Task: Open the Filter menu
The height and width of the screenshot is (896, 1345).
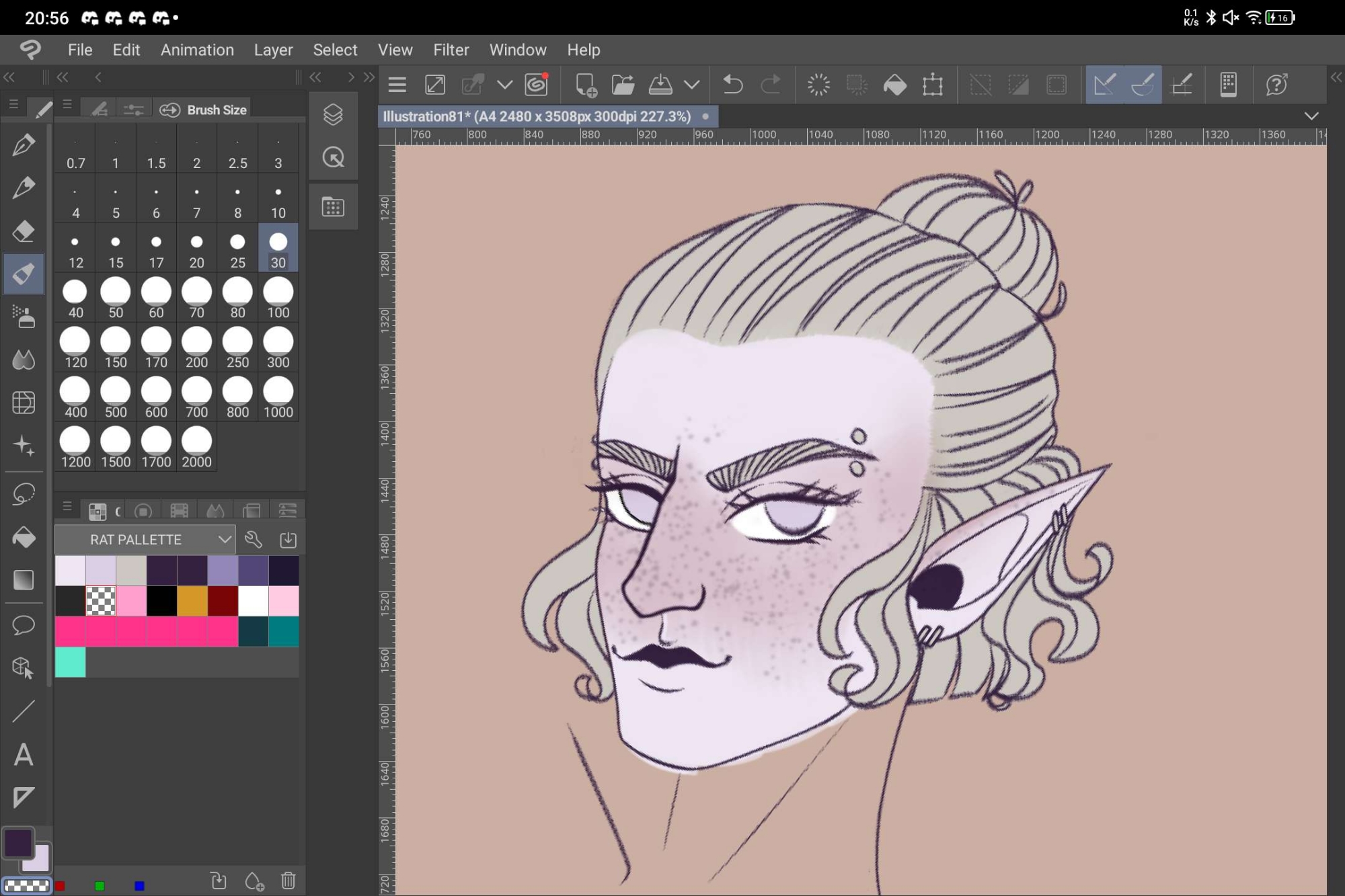Action: [451, 50]
